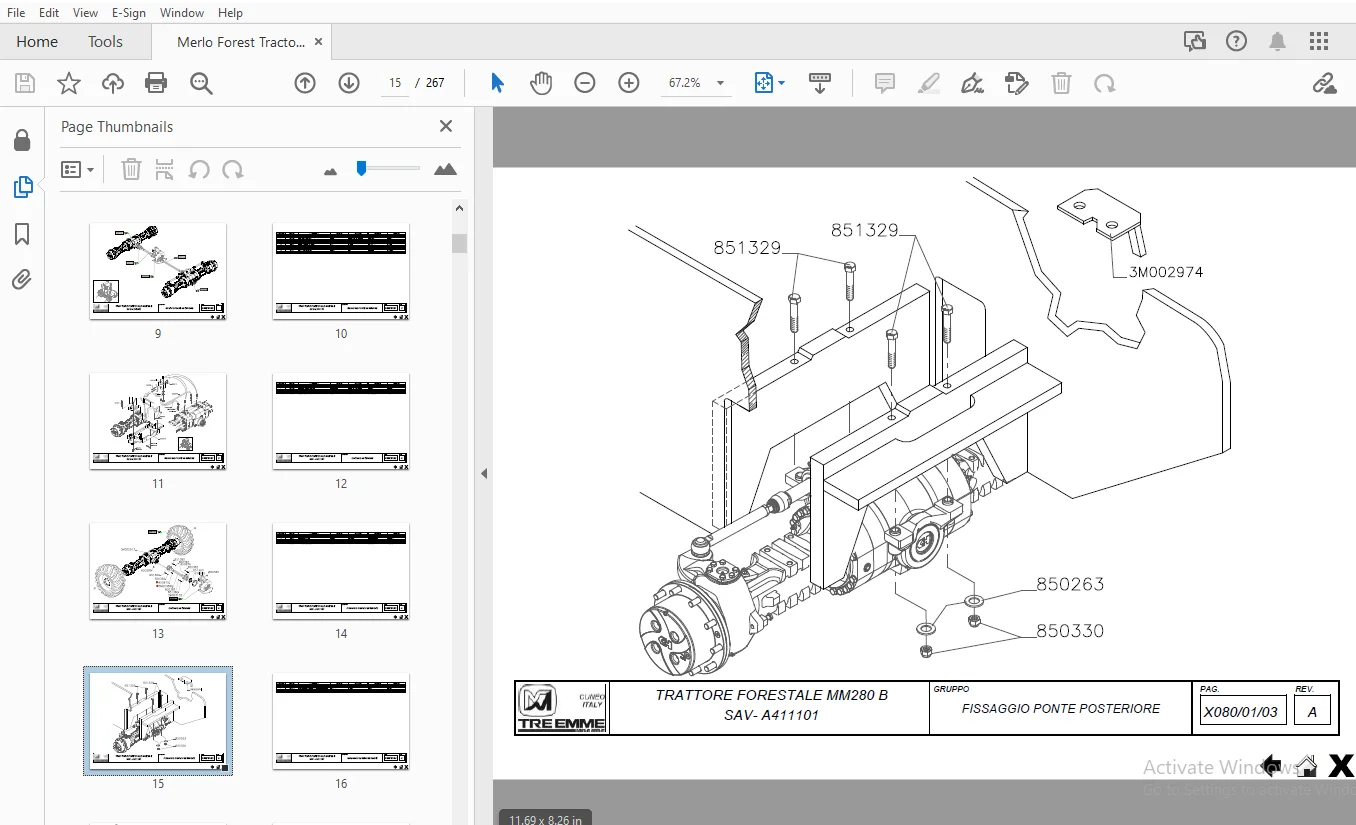This screenshot has width=1356, height=825.
Task: Select the arrow Selection tool
Action: point(497,83)
